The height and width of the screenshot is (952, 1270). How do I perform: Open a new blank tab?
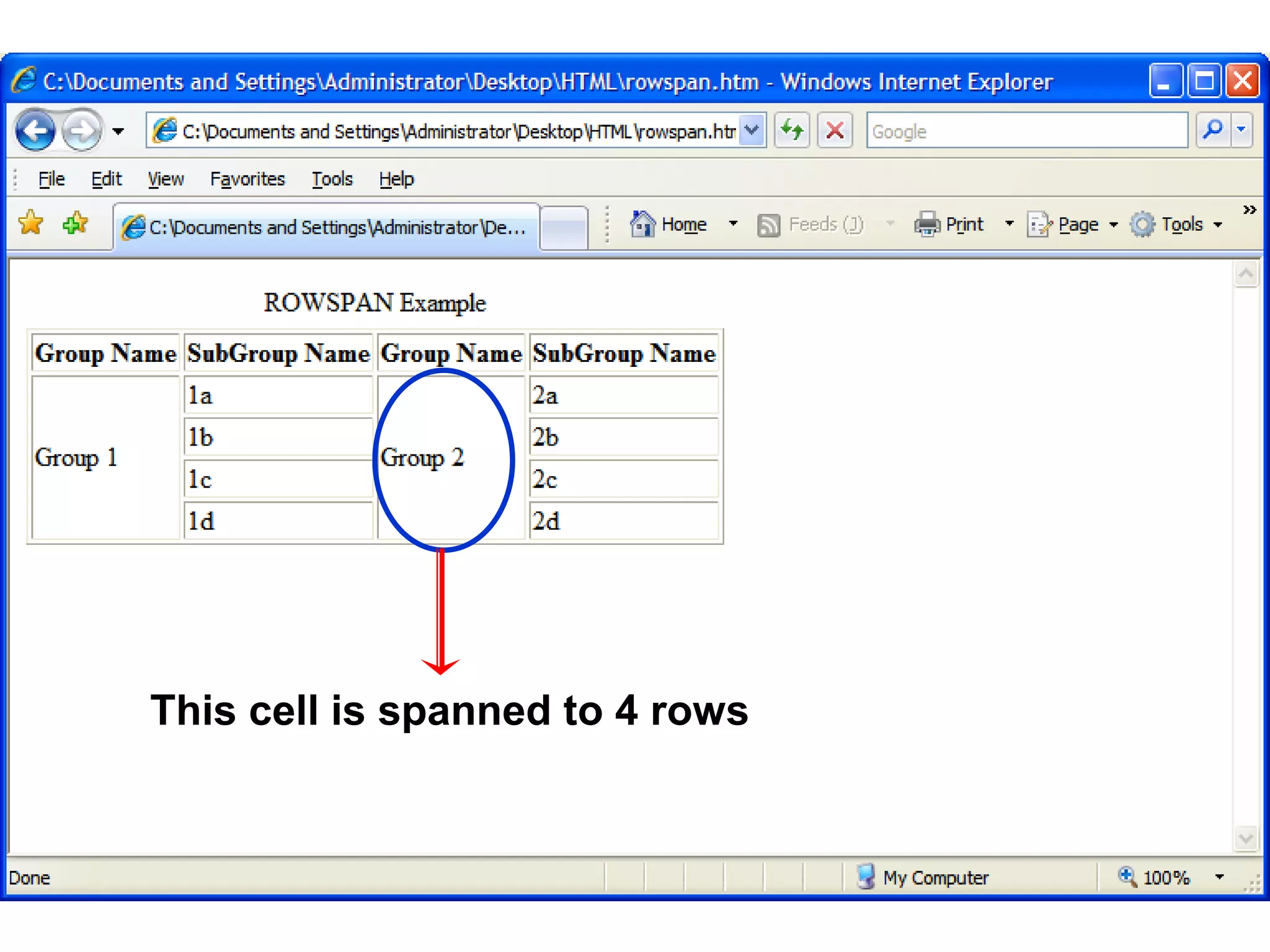(x=564, y=227)
